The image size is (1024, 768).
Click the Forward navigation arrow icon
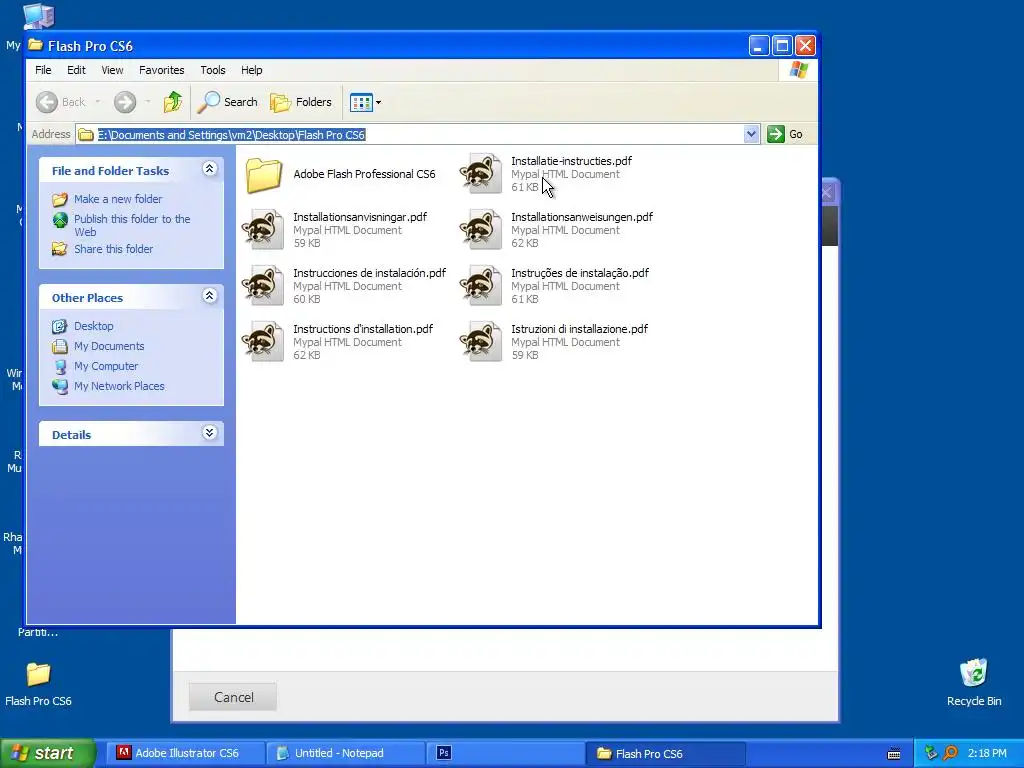click(x=125, y=102)
